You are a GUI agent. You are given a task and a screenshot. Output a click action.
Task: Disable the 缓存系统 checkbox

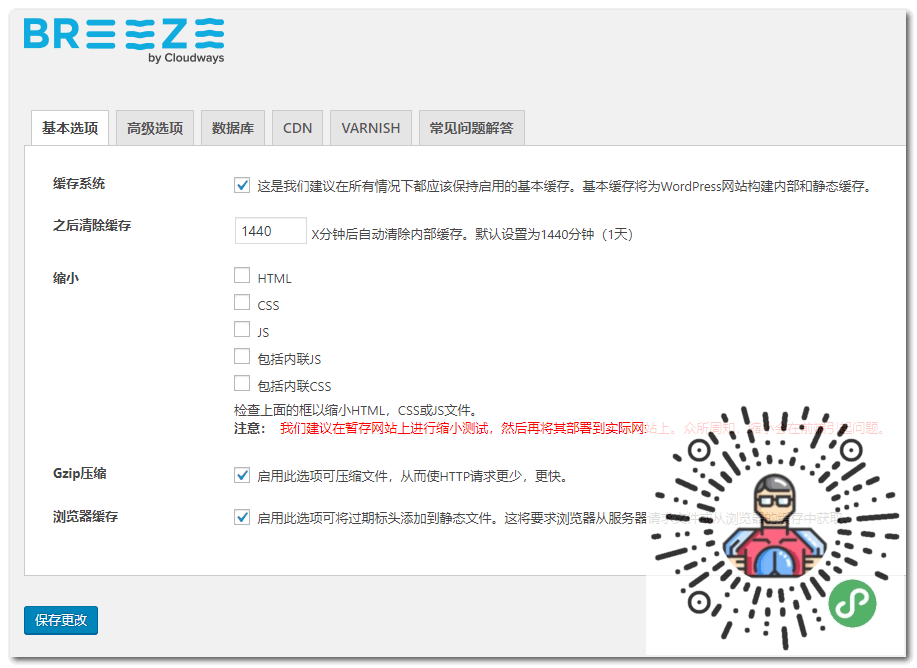[242, 184]
